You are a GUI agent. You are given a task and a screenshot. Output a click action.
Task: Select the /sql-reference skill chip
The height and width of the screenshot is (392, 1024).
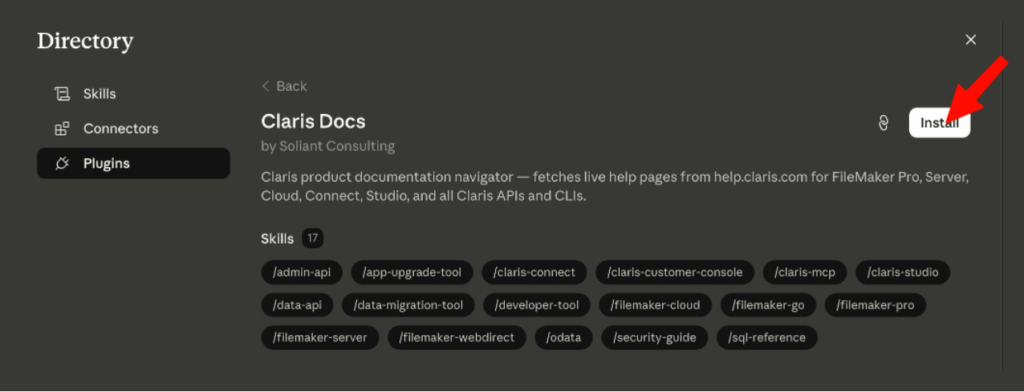pyautogui.click(x=767, y=338)
